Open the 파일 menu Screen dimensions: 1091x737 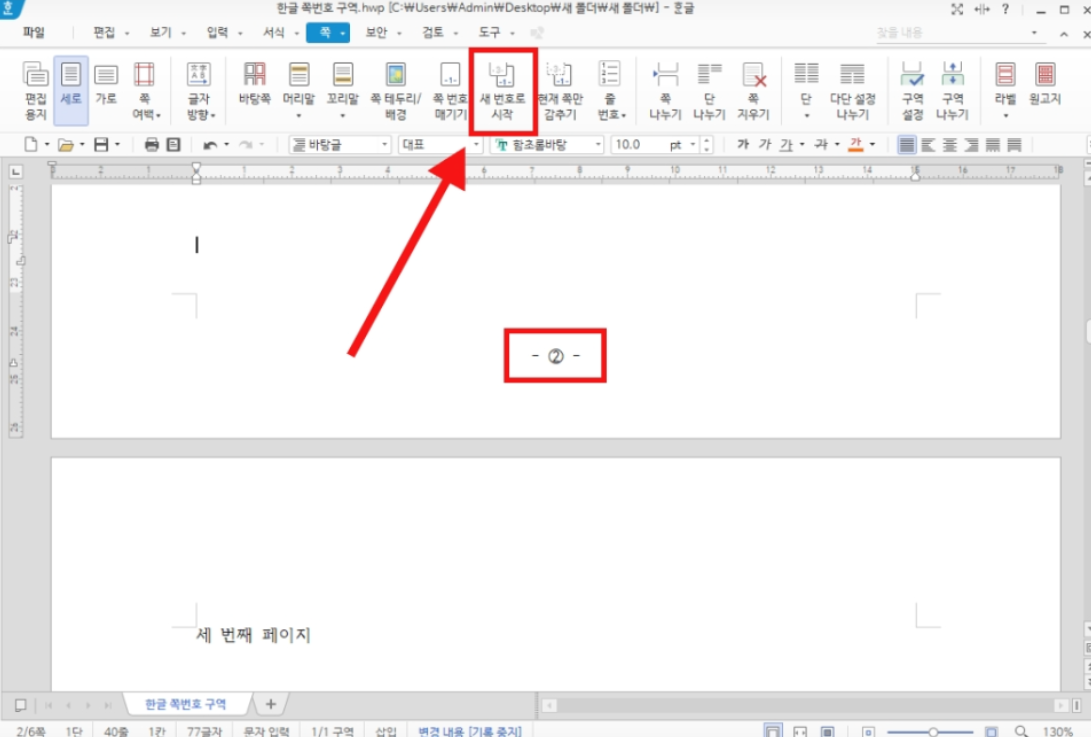pos(33,33)
